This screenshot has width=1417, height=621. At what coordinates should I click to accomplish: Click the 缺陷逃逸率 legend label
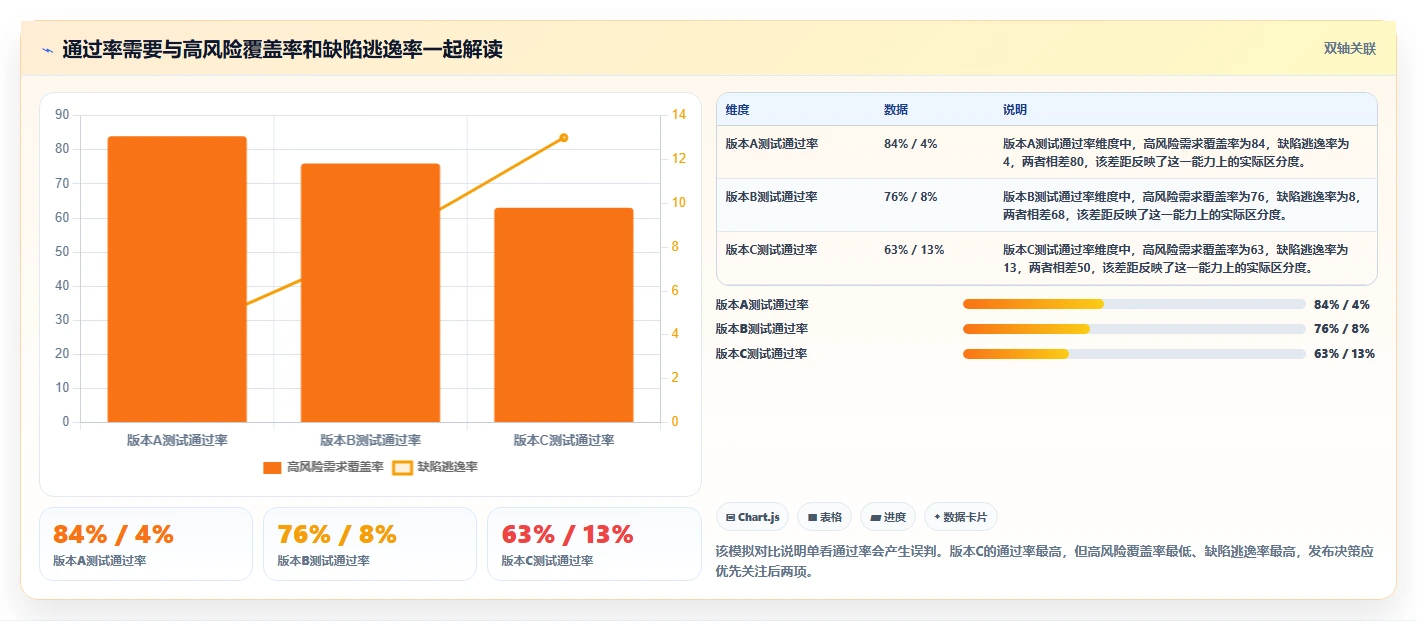click(447, 467)
